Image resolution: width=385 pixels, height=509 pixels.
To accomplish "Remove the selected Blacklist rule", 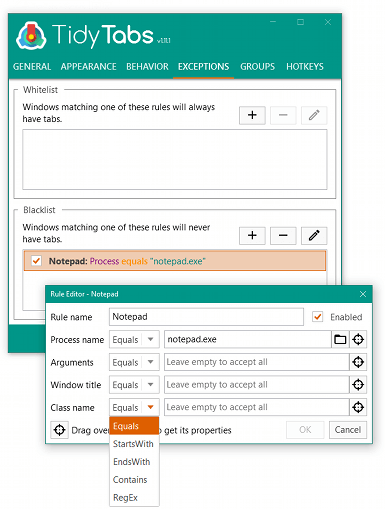I will [x=283, y=236].
